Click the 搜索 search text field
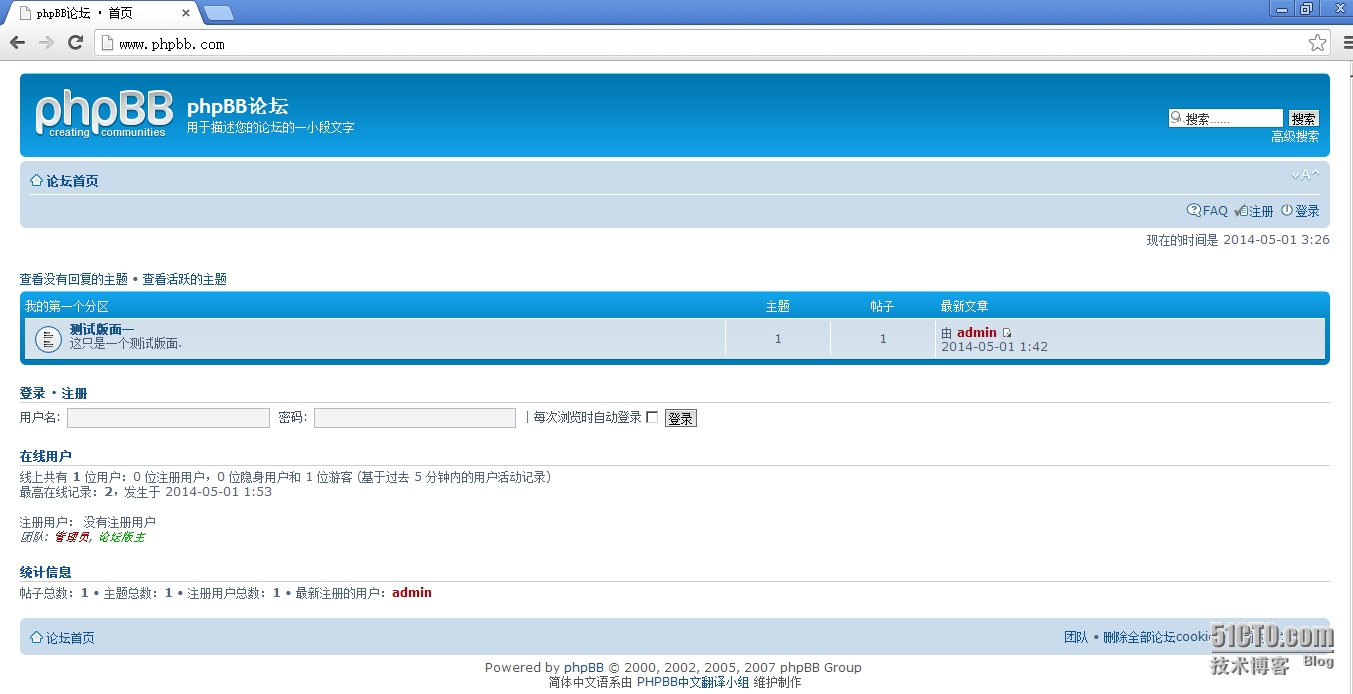 (1226, 118)
